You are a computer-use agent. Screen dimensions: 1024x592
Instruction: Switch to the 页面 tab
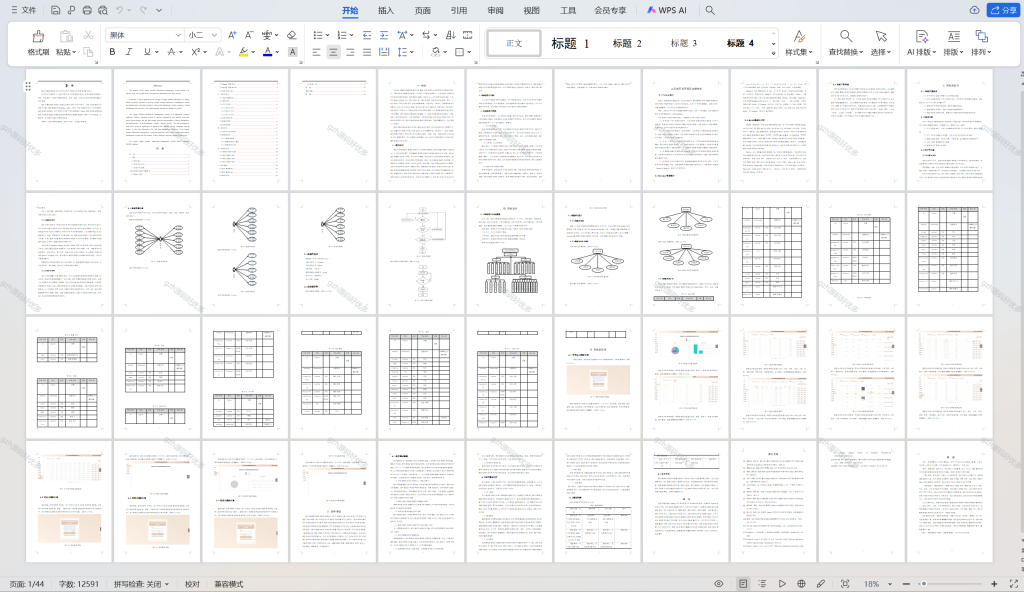(423, 10)
